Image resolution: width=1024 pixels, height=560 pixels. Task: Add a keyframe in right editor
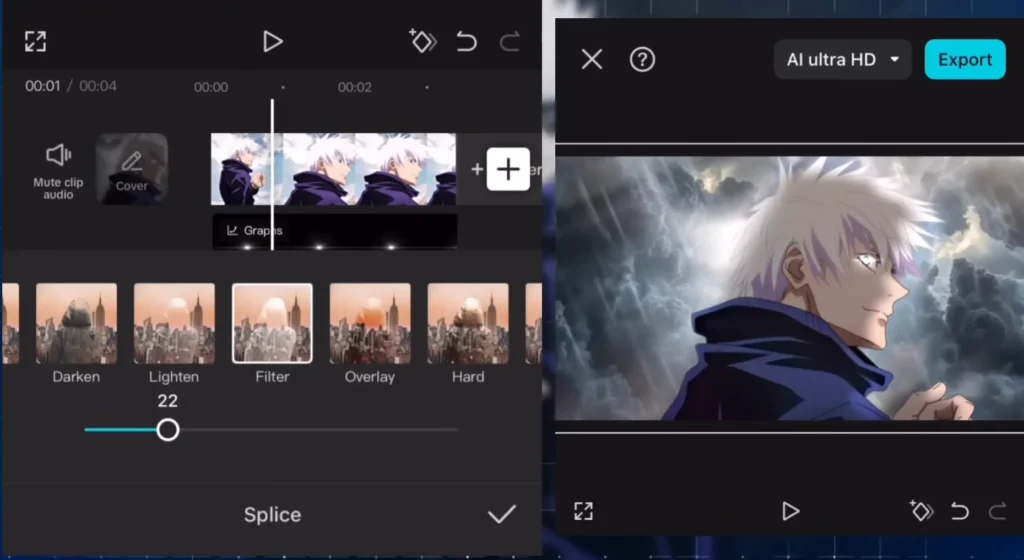[921, 511]
